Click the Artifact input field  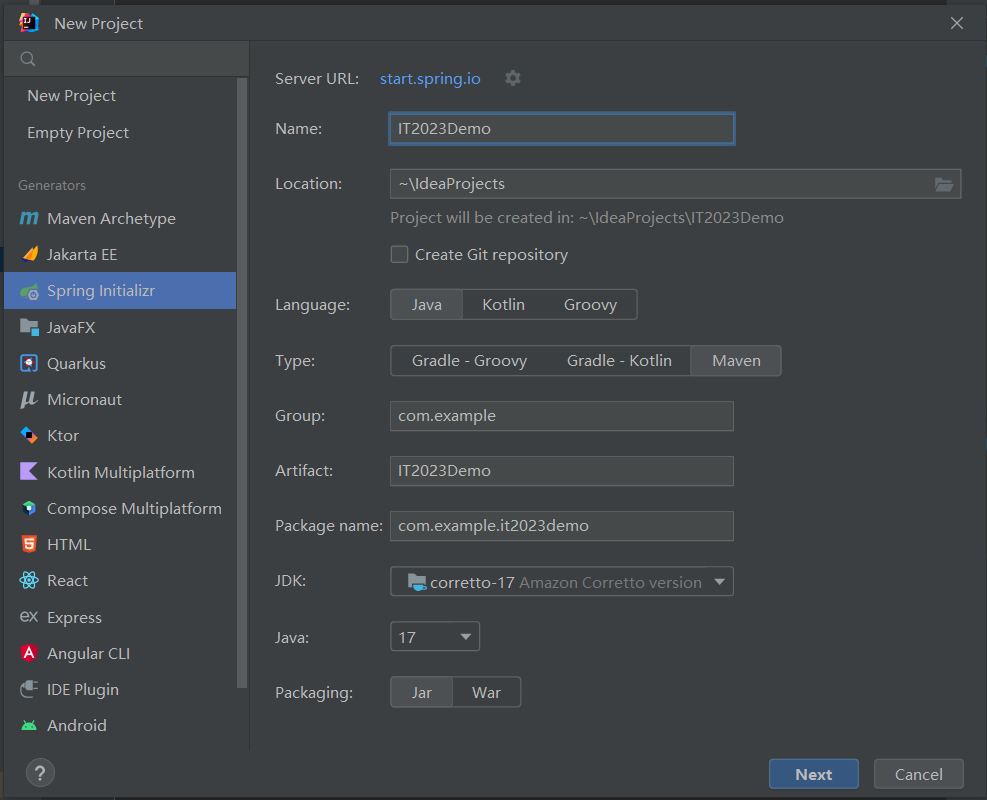click(x=561, y=470)
